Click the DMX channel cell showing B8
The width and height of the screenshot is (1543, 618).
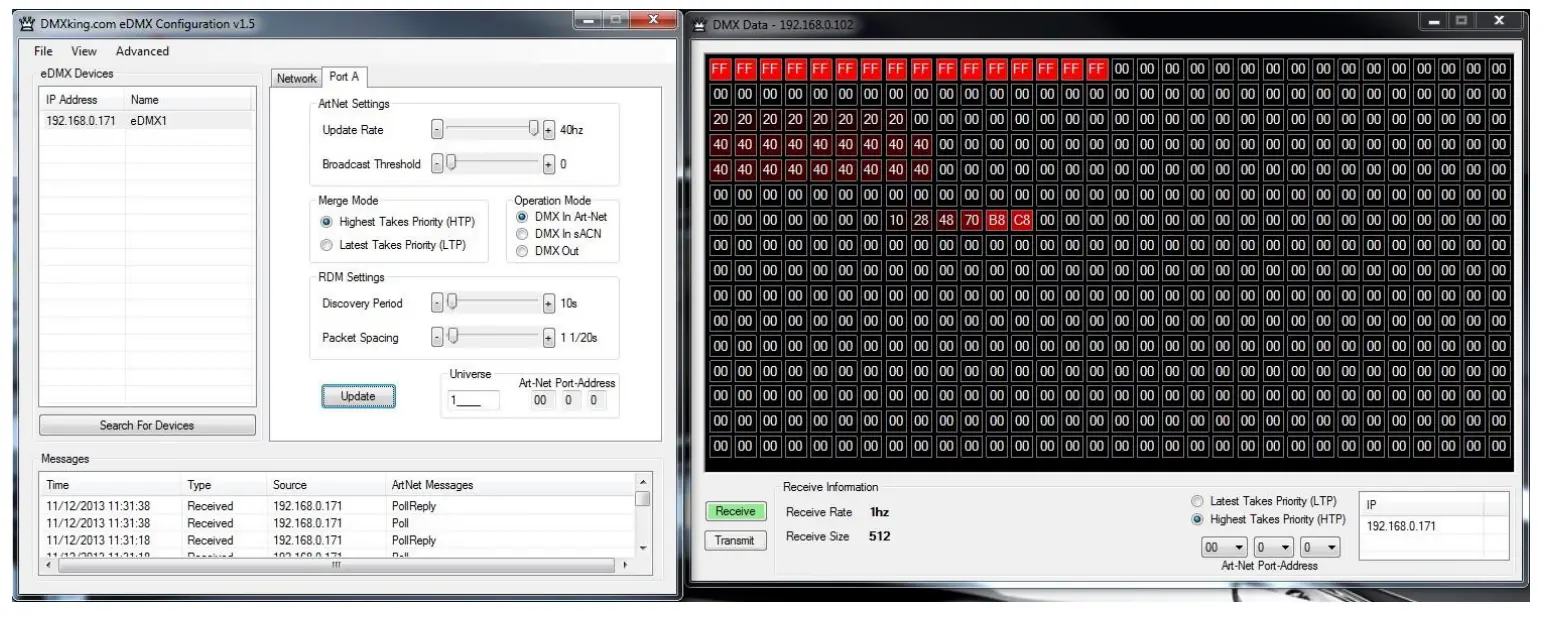tap(996, 219)
